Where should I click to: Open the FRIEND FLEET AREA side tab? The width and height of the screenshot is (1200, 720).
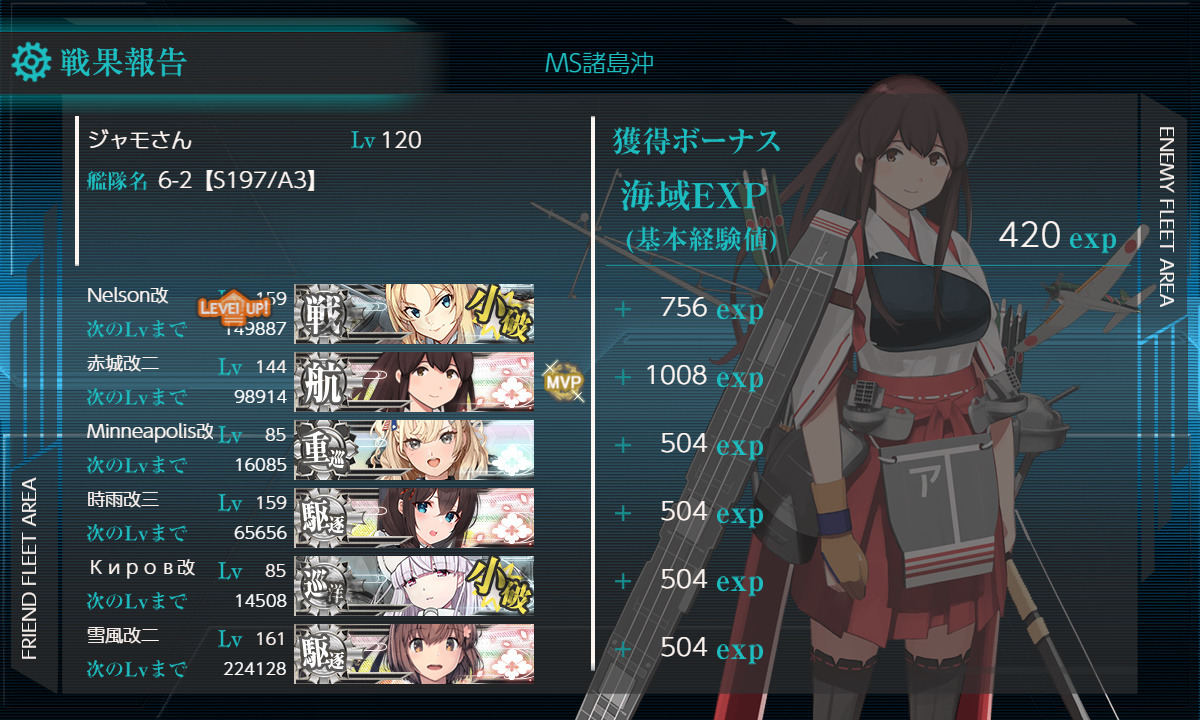[29, 569]
